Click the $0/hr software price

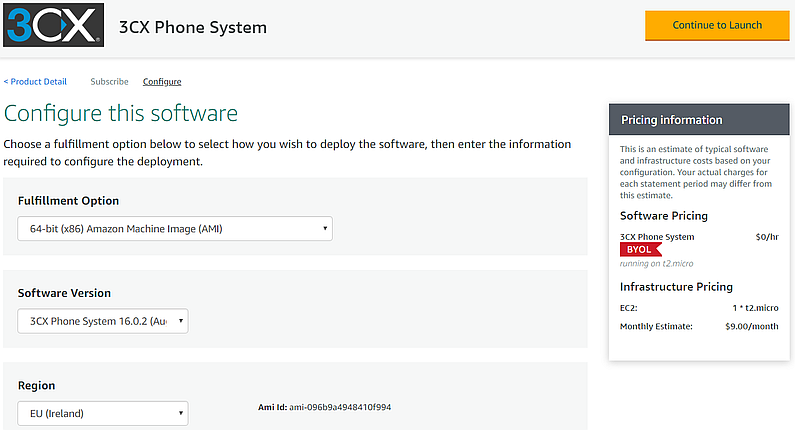[767, 237]
